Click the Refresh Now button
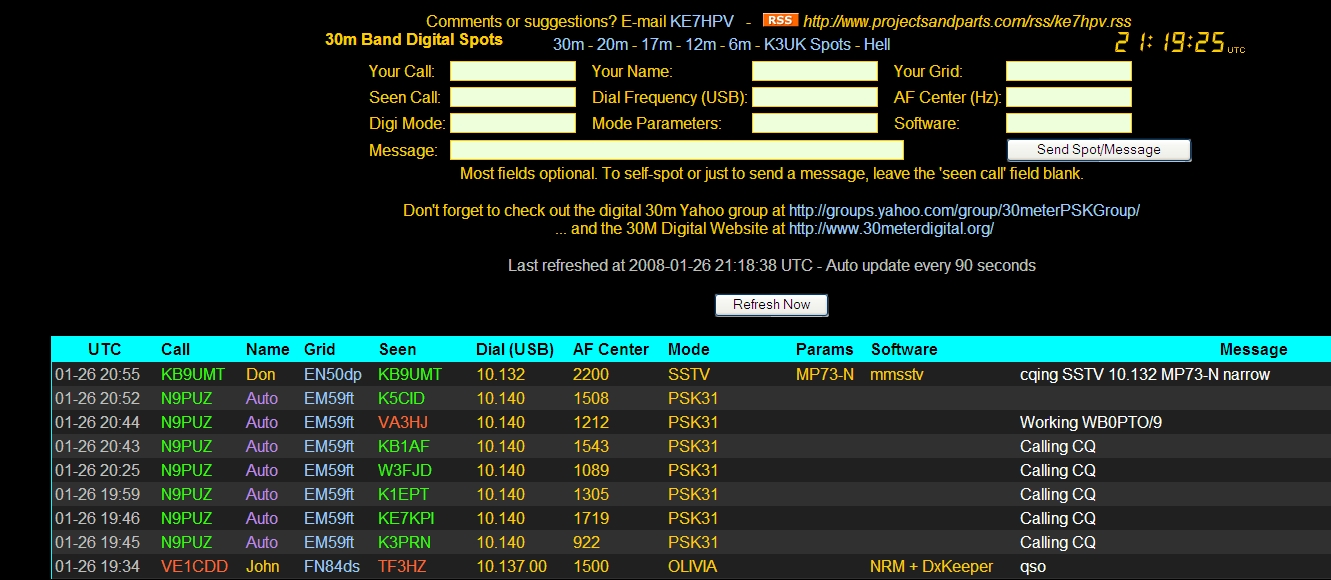 (x=771, y=304)
